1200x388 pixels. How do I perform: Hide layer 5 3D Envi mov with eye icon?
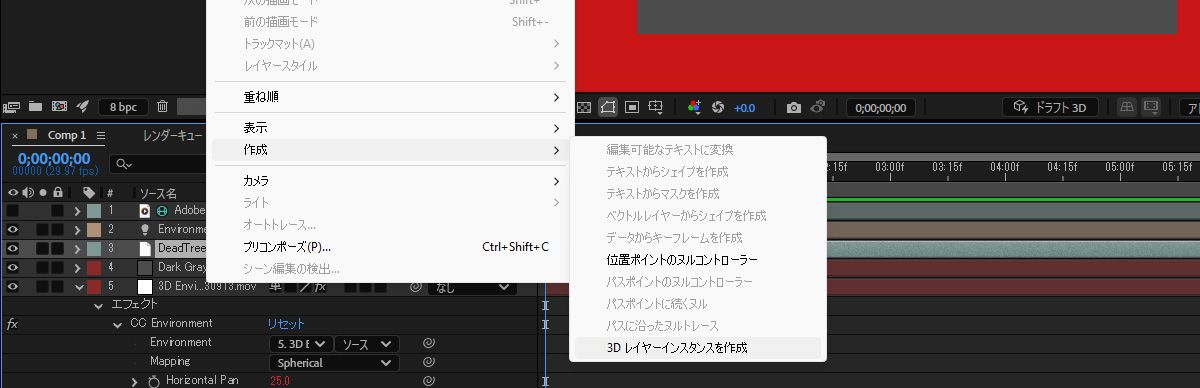coord(13,286)
